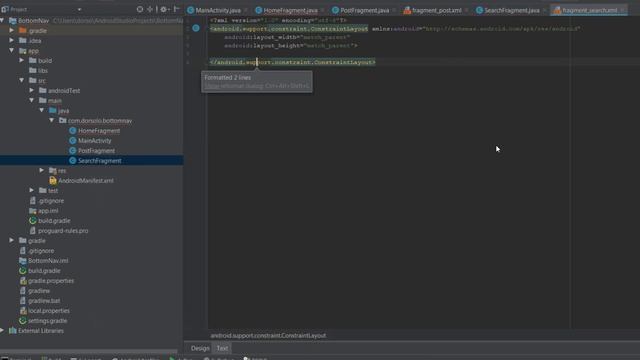The width and height of the screenshot is (640, 360).
Task: Click the BottomNav.iml module file icon
Action: pos(23,260)
